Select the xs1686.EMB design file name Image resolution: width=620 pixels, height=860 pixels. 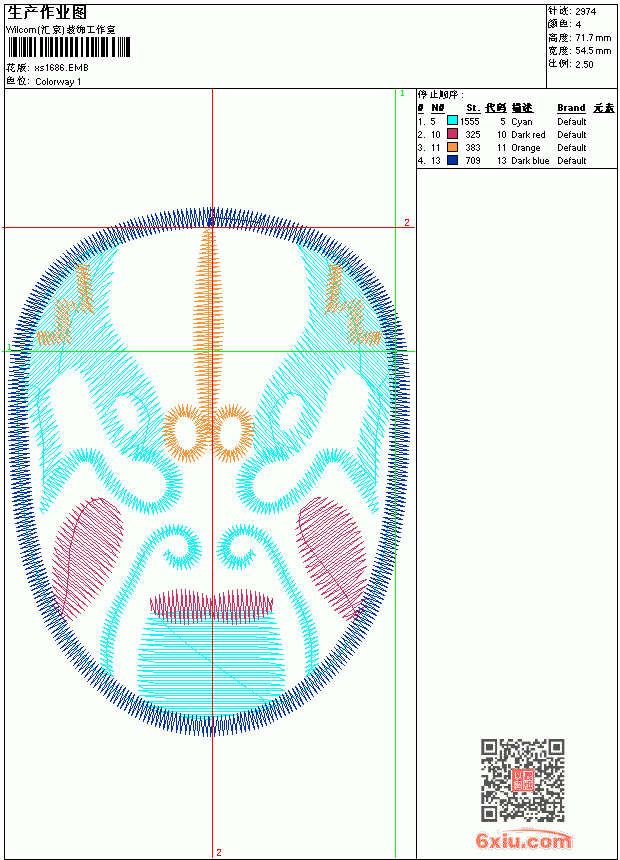click(x=61, y=68)
